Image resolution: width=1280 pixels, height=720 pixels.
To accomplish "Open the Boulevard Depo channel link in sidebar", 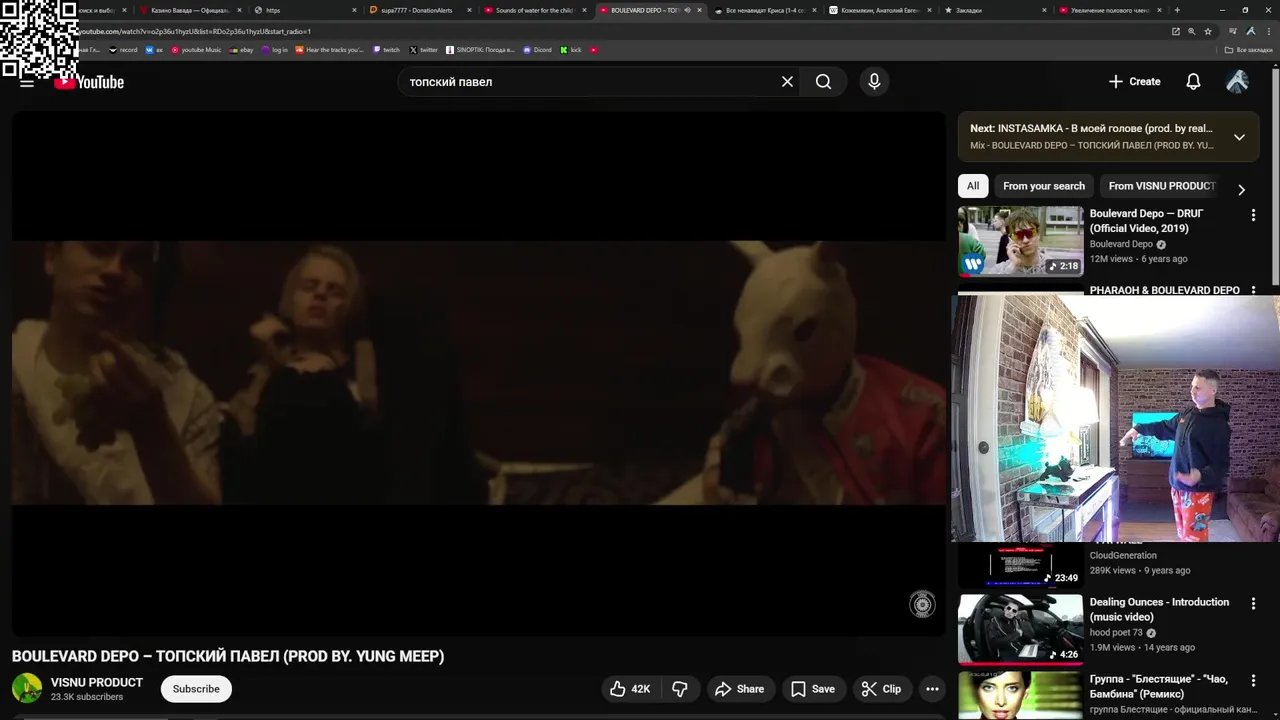I will pyautogui.click(x=1121, y=244).
